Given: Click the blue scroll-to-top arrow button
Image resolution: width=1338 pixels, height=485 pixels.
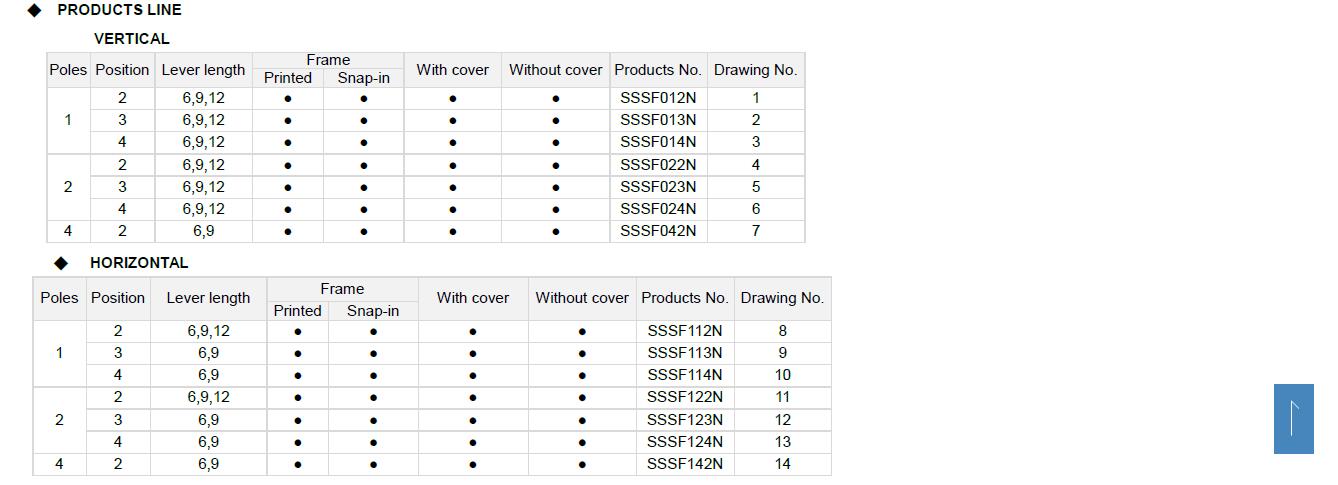Looking at the screenshot, I should pyautogui.click(x=1293, y=418).
